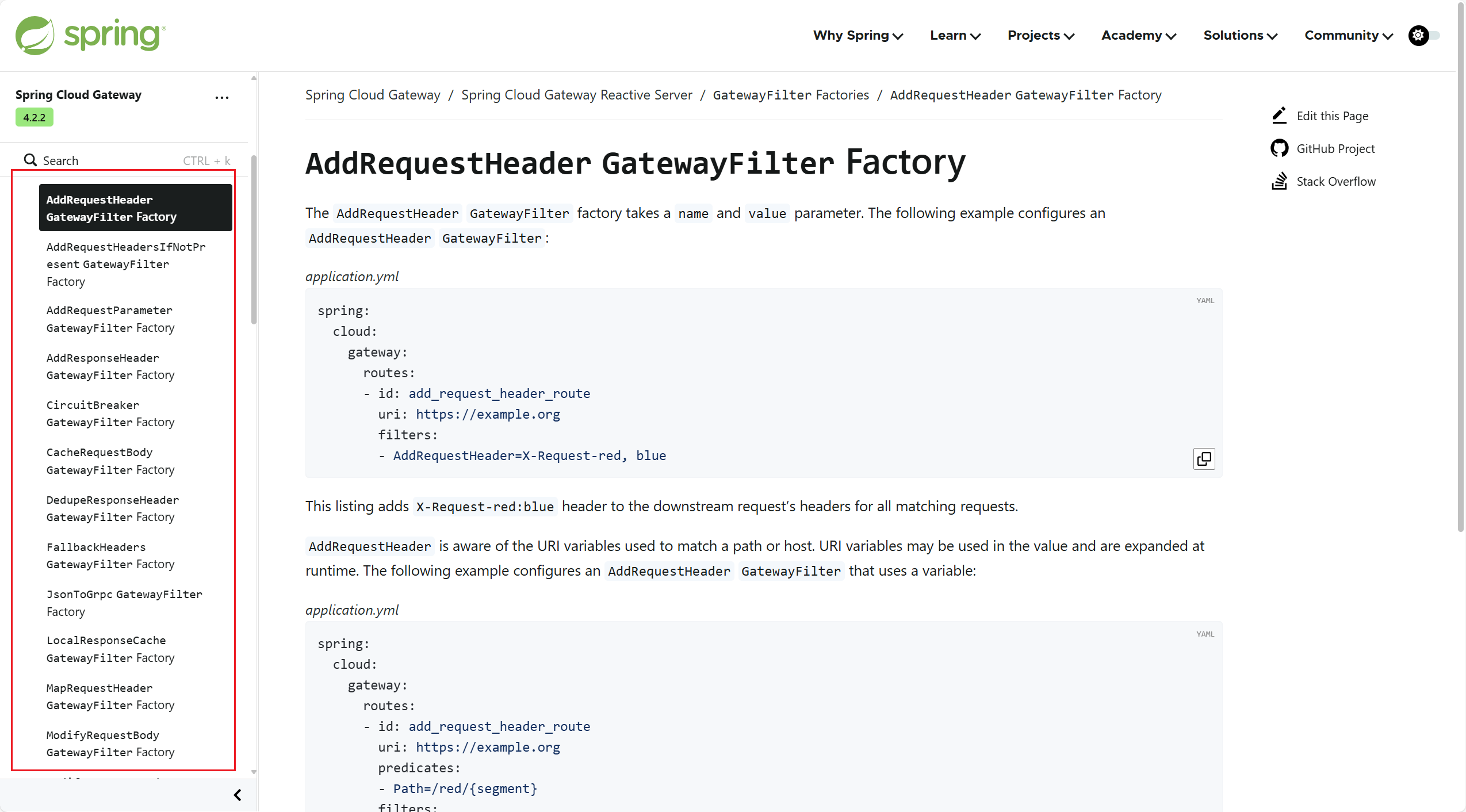The height and width of the screenshot is (812, 1466).
Task: Open the GatewayFilter Factories breadcrumb link
Action: [791, 95]
